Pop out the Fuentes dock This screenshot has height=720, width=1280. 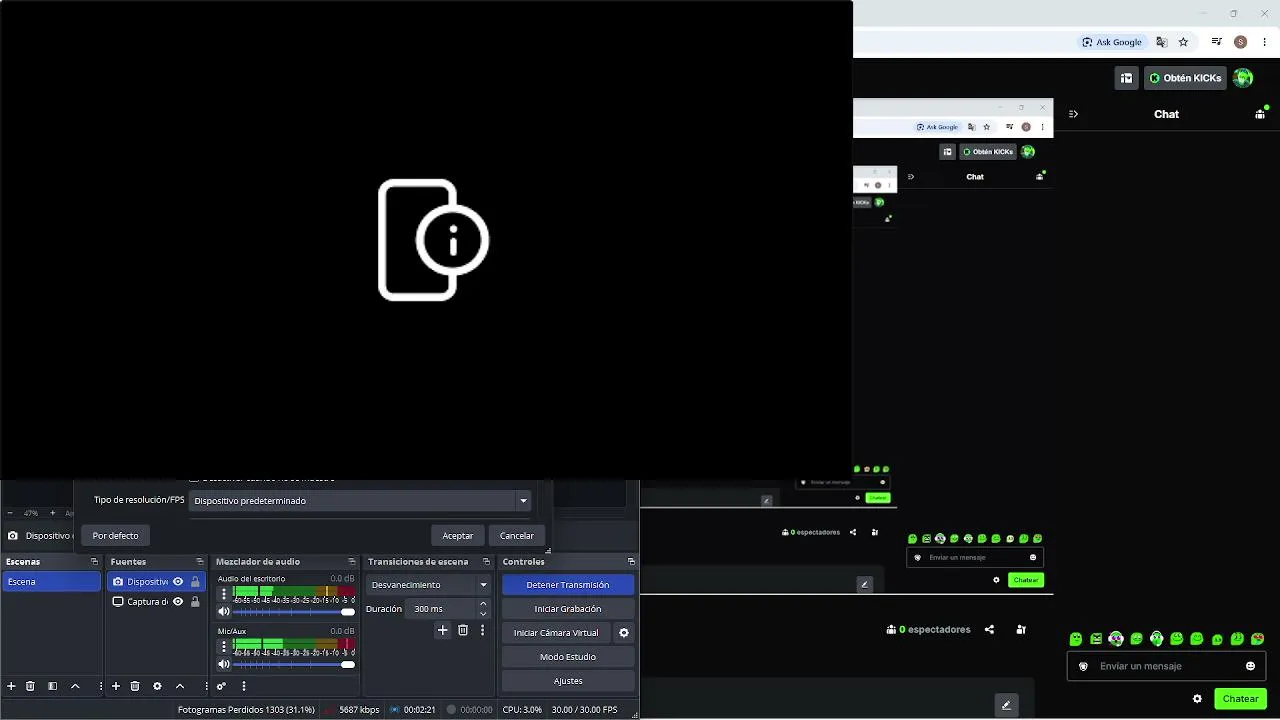click(x=199, y=562)
